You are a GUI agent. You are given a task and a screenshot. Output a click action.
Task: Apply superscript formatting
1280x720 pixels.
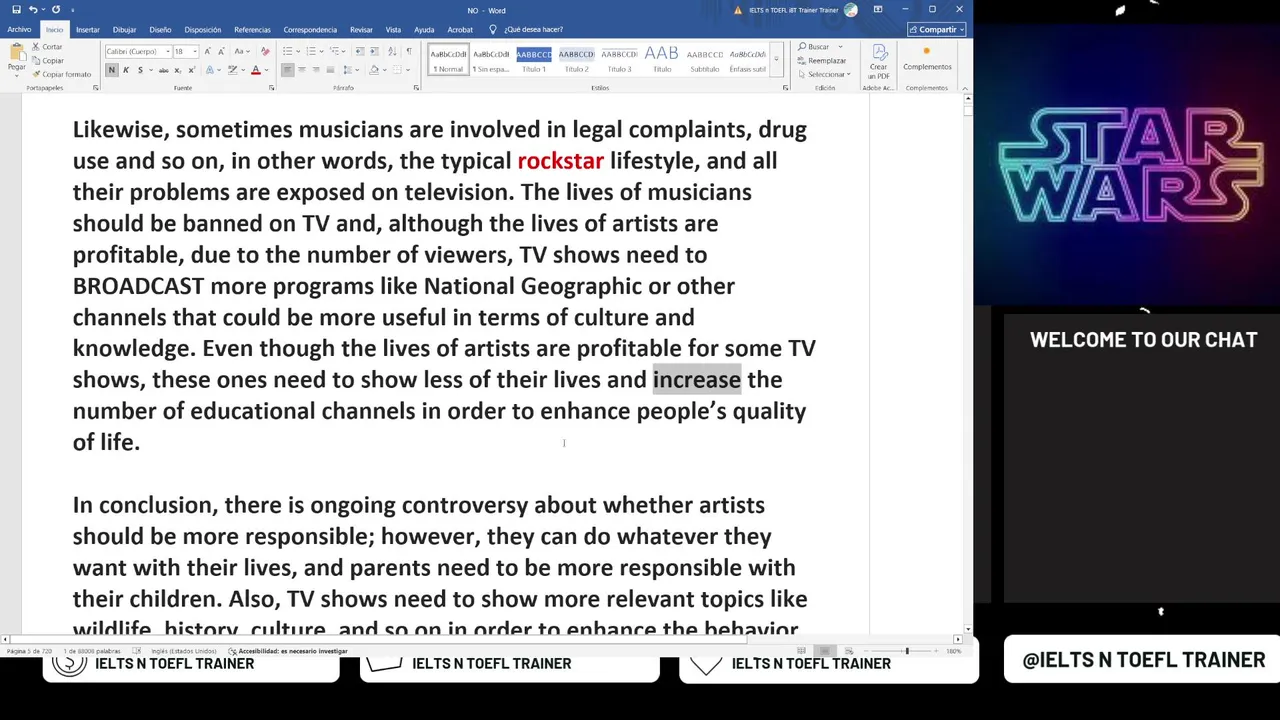click(190, 70)
